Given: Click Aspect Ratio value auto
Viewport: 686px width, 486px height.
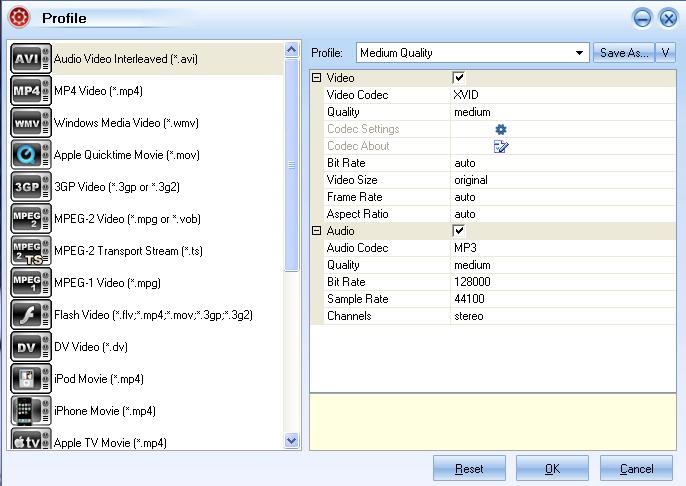Looking at the screenshot, I should pos(465,214).
